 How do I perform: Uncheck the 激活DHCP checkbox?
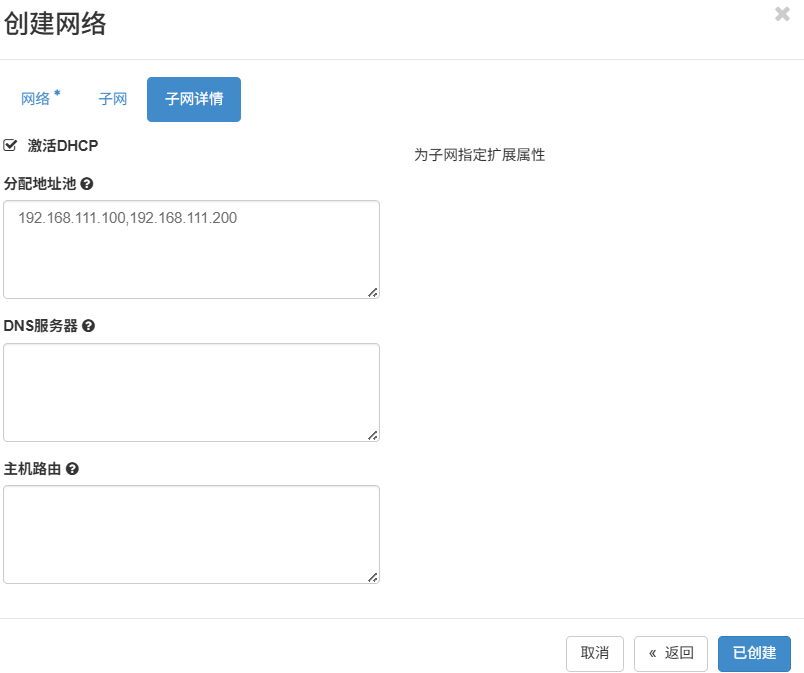[10, 146]
